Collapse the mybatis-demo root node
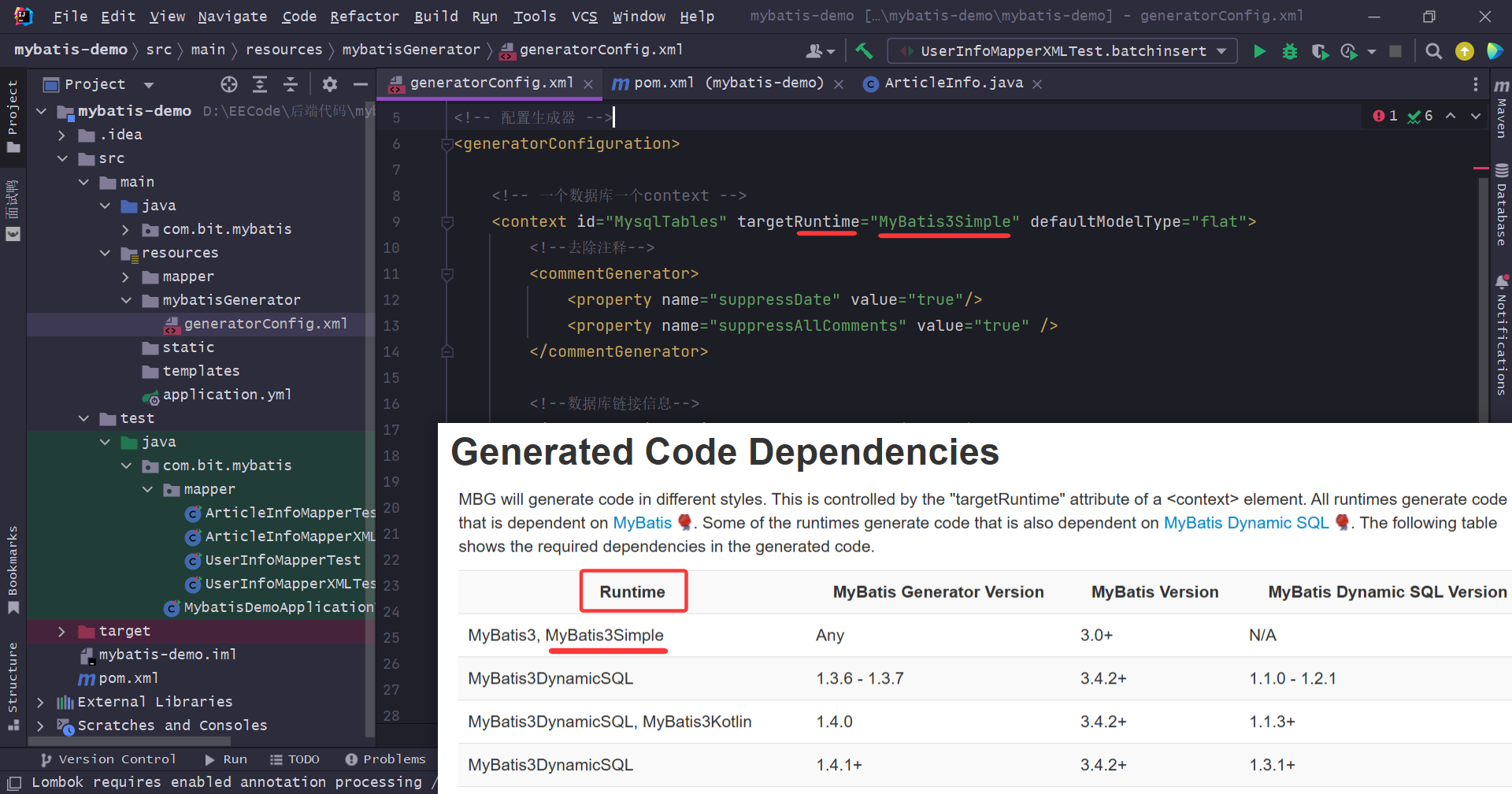1512x794 pixels. (x=41, y=111)
